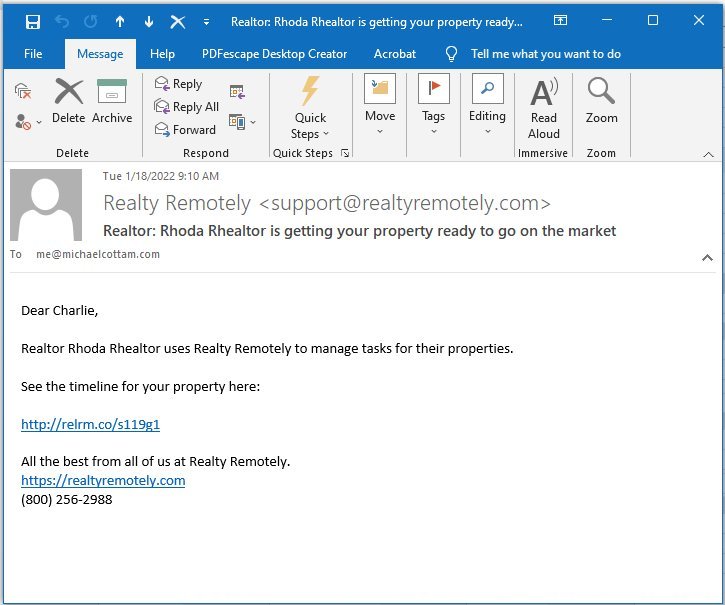The image size is (725, 605).
Task: Expand the Move dropdown
Action: coord(380,105)
